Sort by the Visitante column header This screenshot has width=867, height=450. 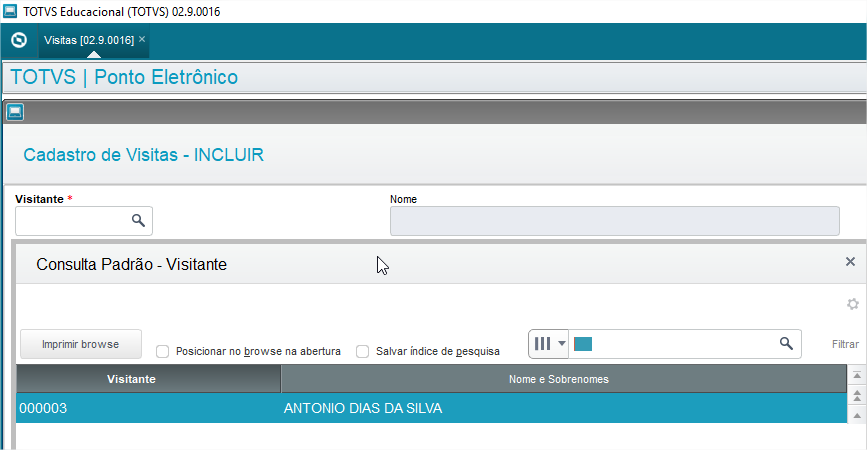(x=148, y=379)
